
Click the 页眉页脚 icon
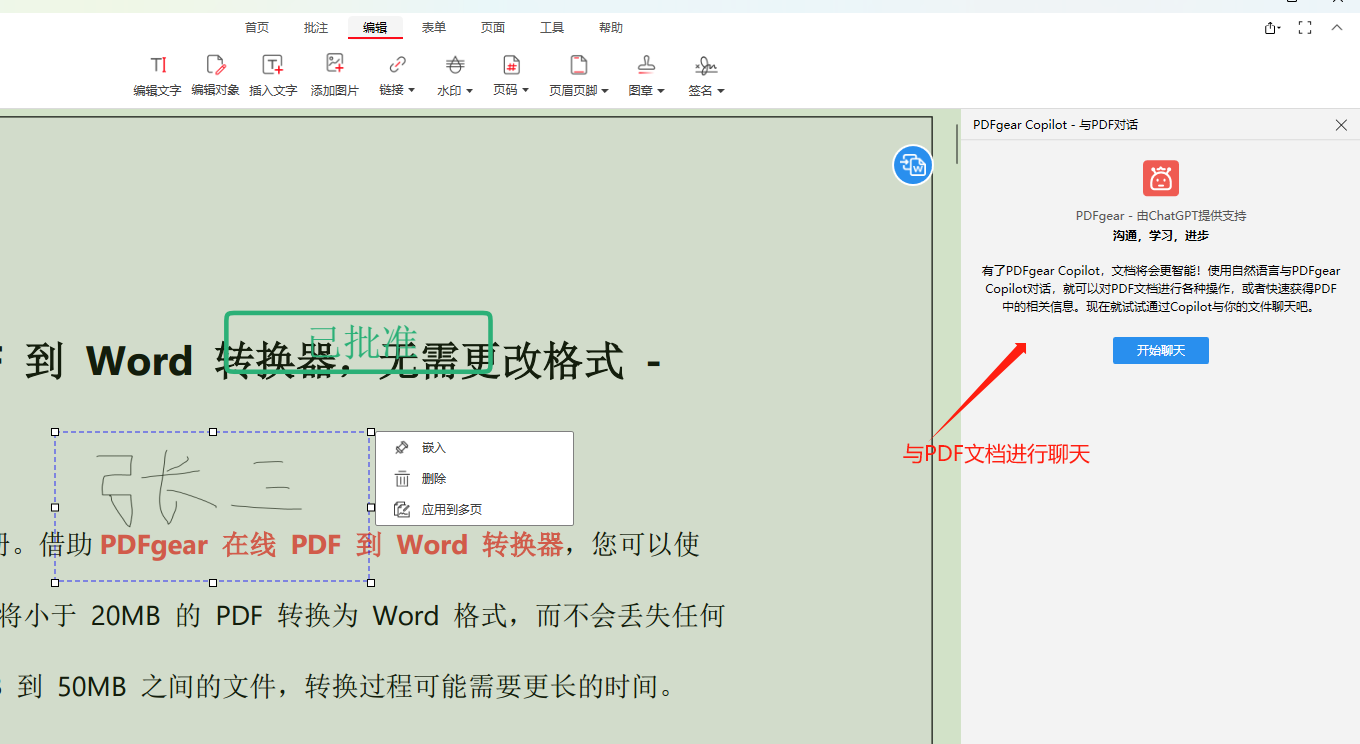[x=578, y=66]
